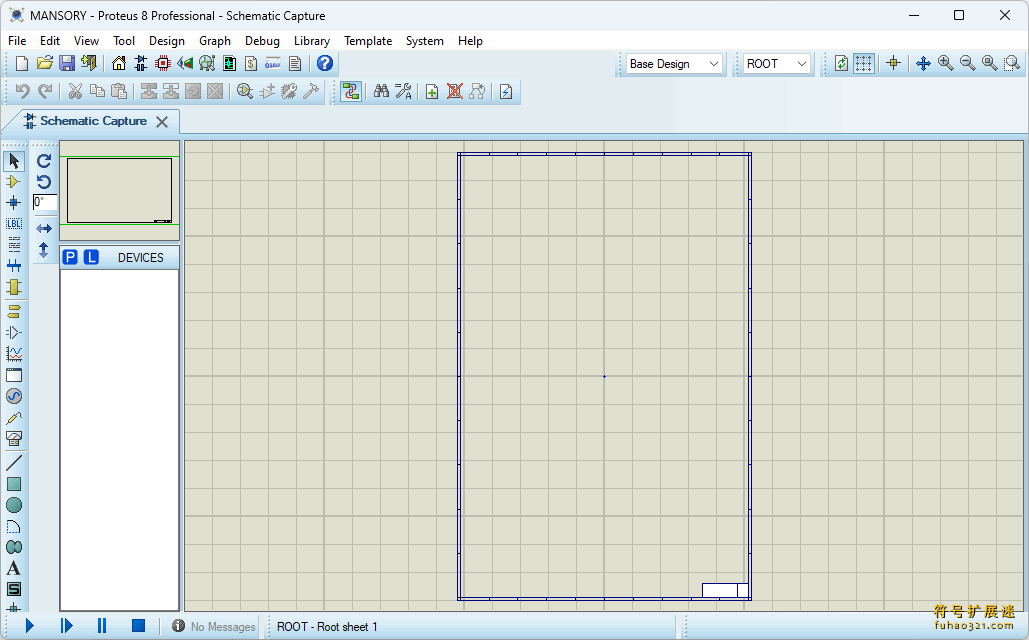Image resolution: width=1029 pixels, height=640 pixels.
Task: Select Instruments Mode meter tool
Action: click(x=14, y=438)
